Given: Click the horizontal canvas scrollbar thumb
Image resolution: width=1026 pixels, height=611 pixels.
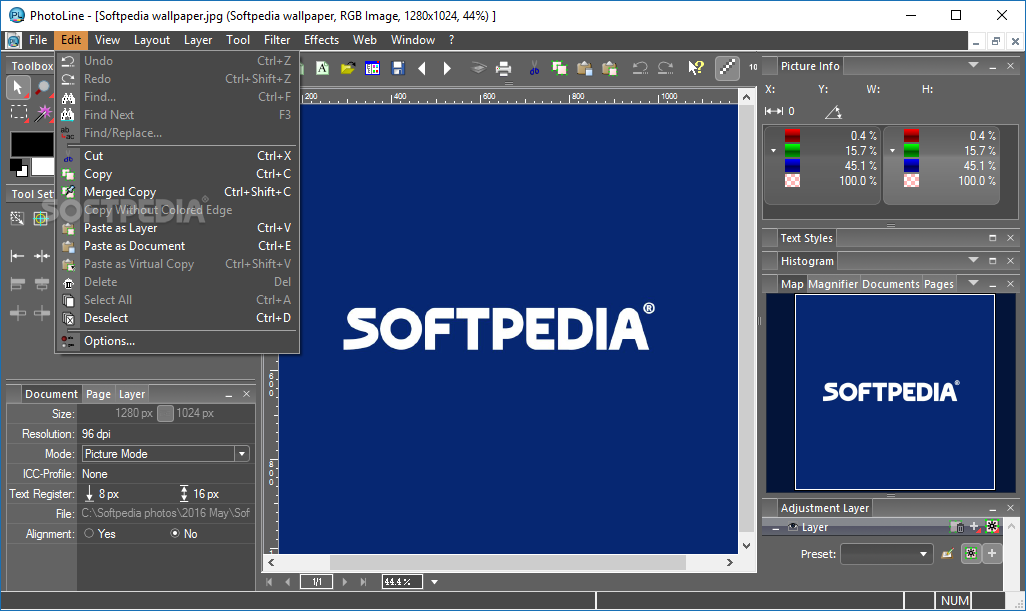Looking at the screenshot, I should [508, 562].
